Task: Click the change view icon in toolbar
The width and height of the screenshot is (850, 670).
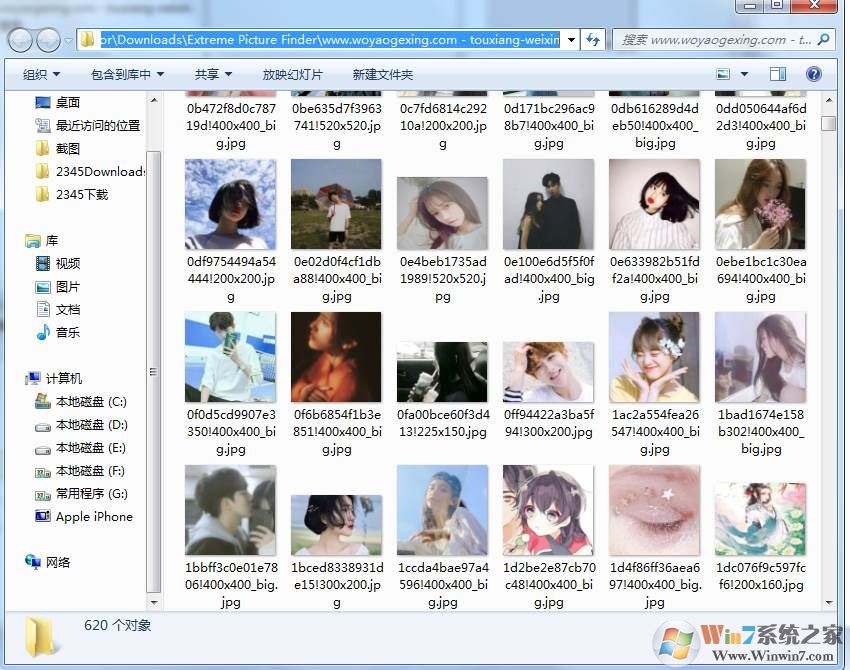Action: coord(724,75)
